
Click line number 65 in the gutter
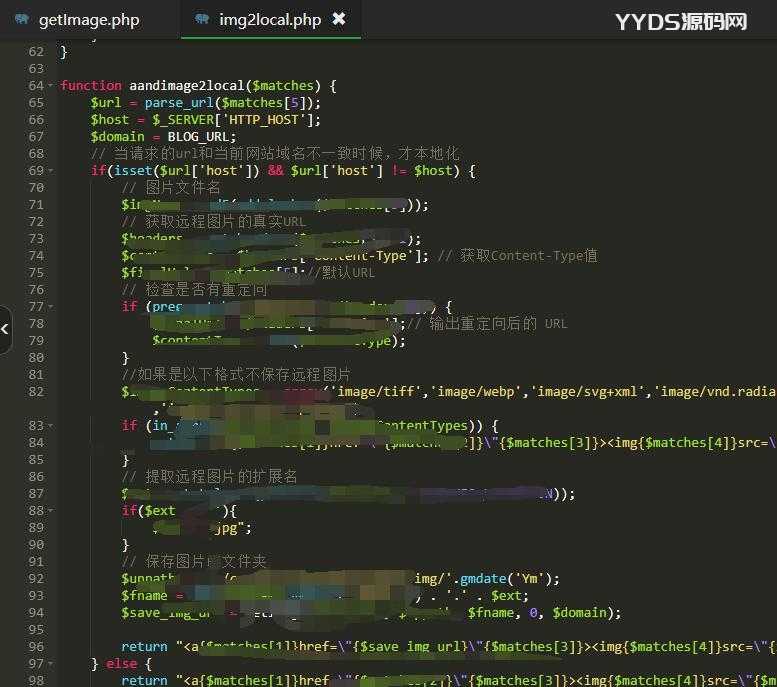(x=35, y=103)
